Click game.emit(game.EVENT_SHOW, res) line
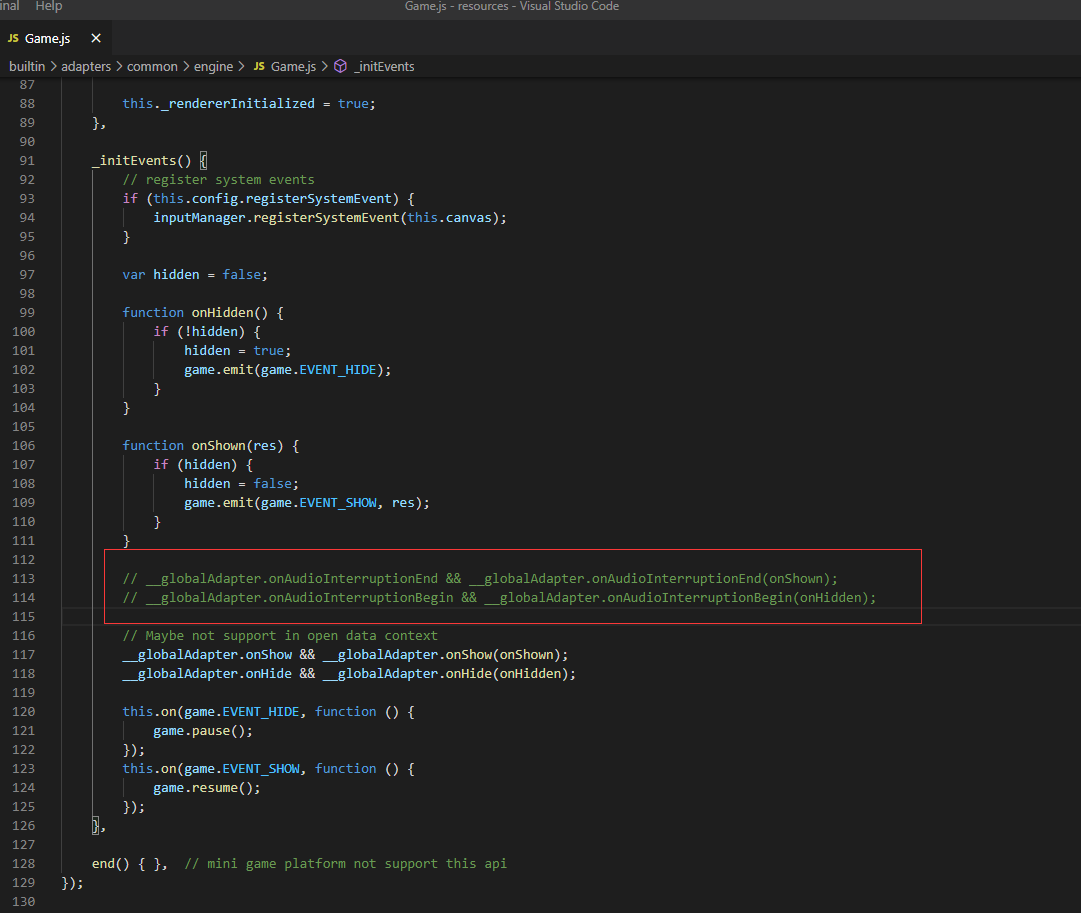Image resolution: width=1081 pixels, height=913 pixels. 307,503
